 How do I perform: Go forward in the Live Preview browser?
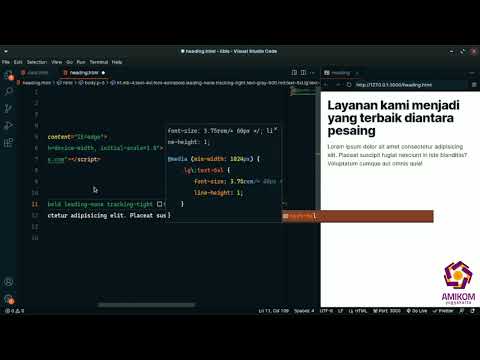pos(338,85)
